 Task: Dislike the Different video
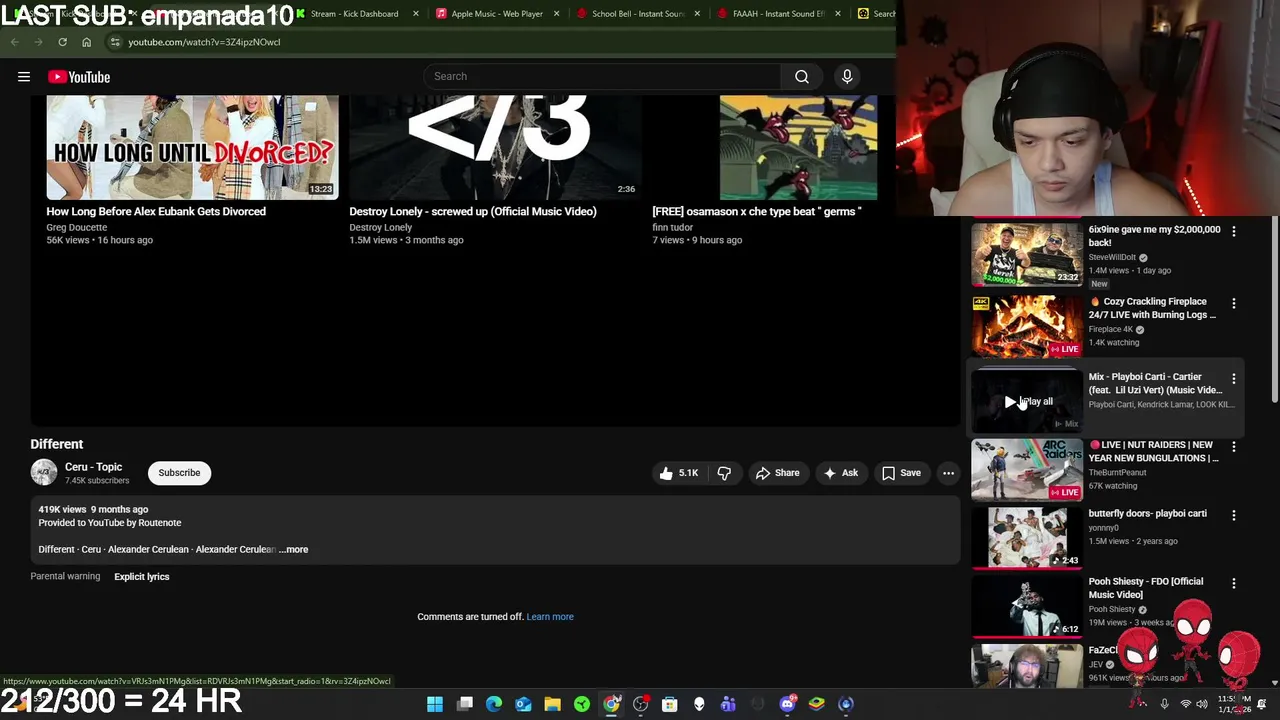pos(724,473)
